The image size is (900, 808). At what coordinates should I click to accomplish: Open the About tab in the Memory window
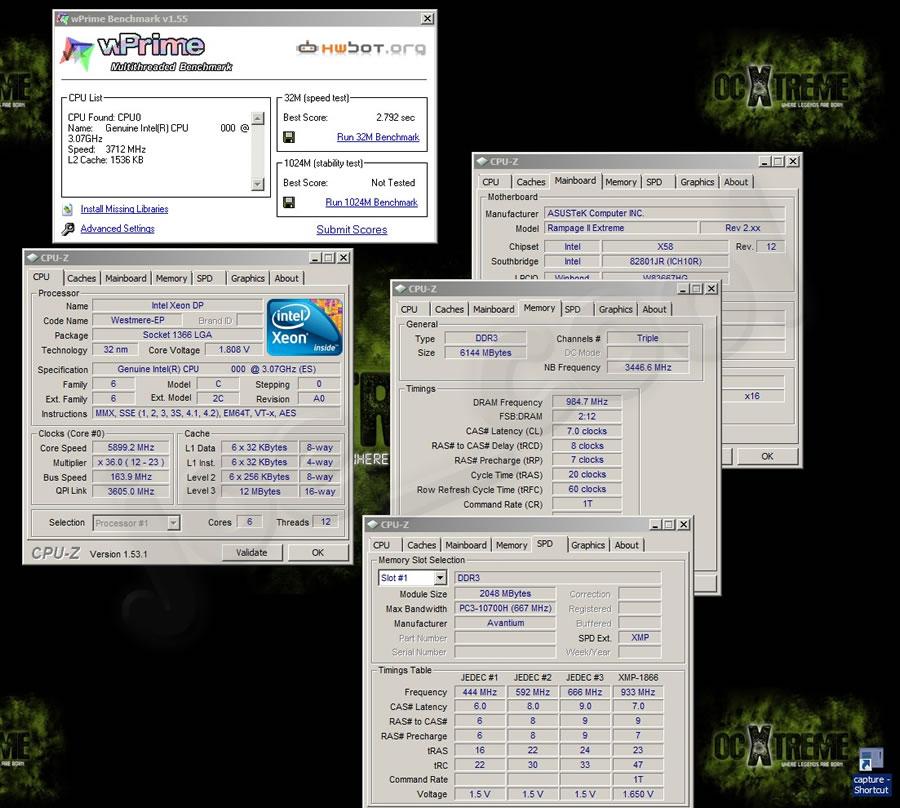point(654,309)
